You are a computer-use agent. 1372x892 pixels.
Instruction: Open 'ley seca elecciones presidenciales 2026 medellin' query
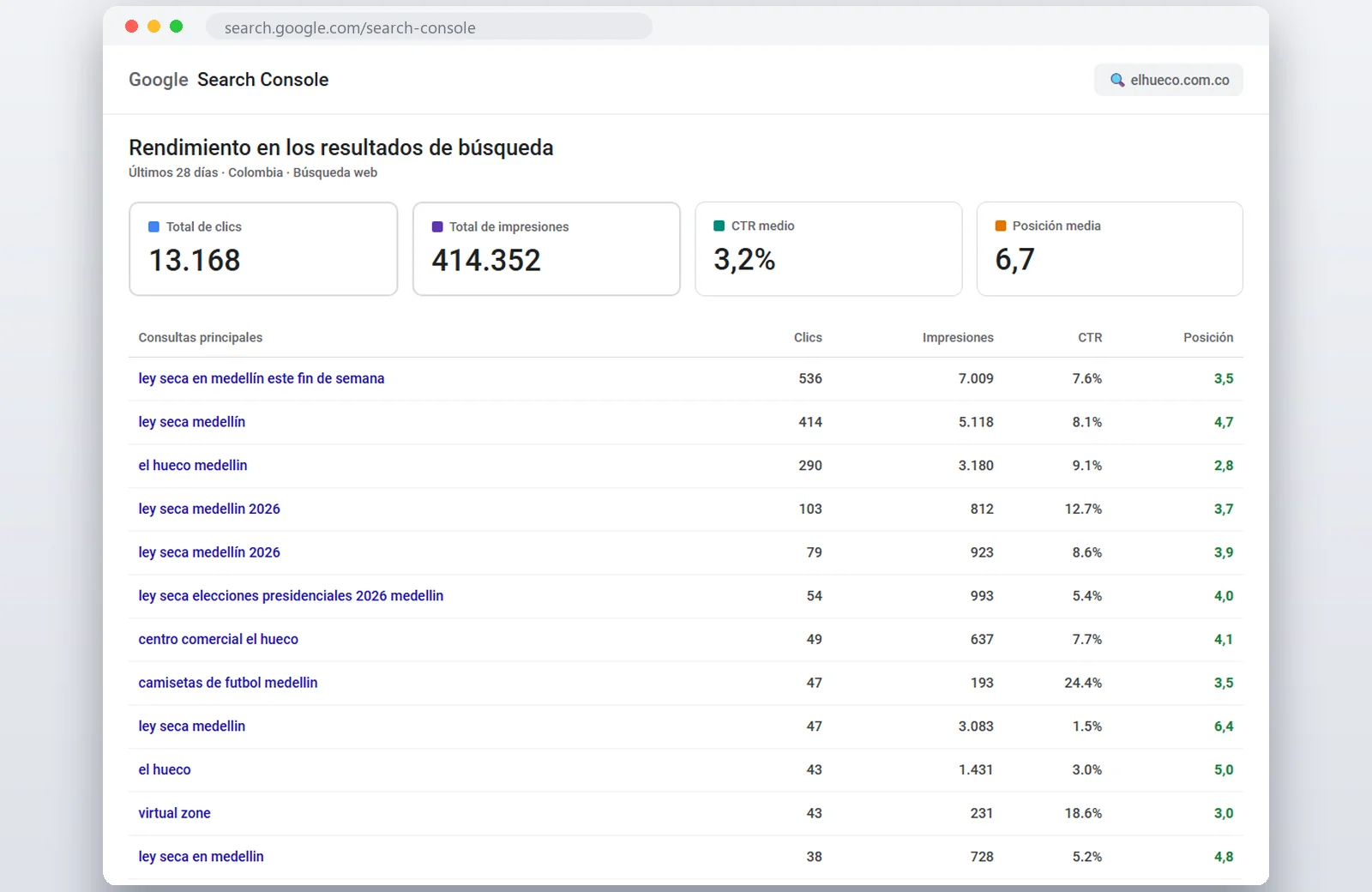pos(291,595)
